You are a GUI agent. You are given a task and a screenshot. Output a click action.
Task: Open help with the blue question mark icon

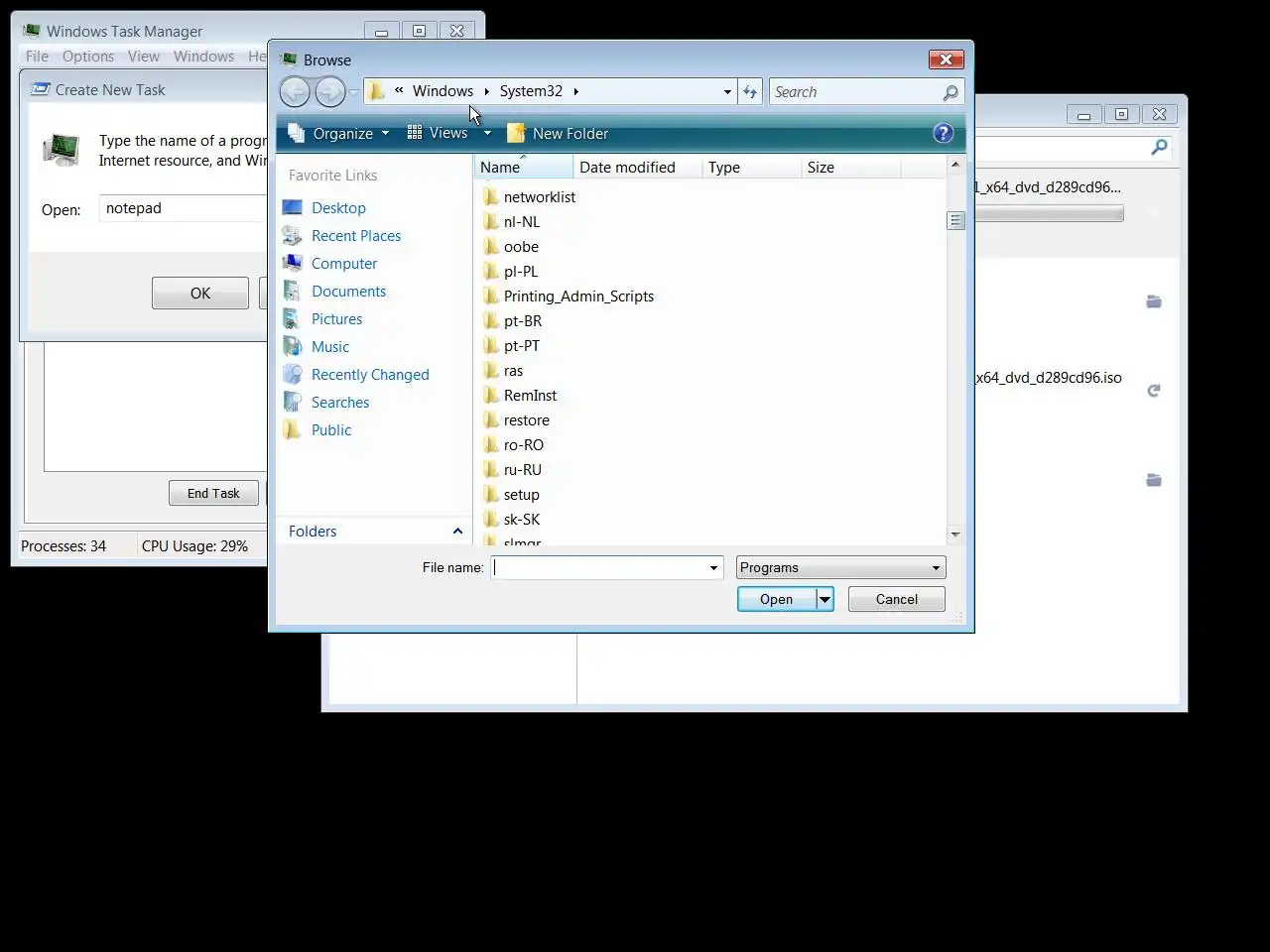coord(944,133)
